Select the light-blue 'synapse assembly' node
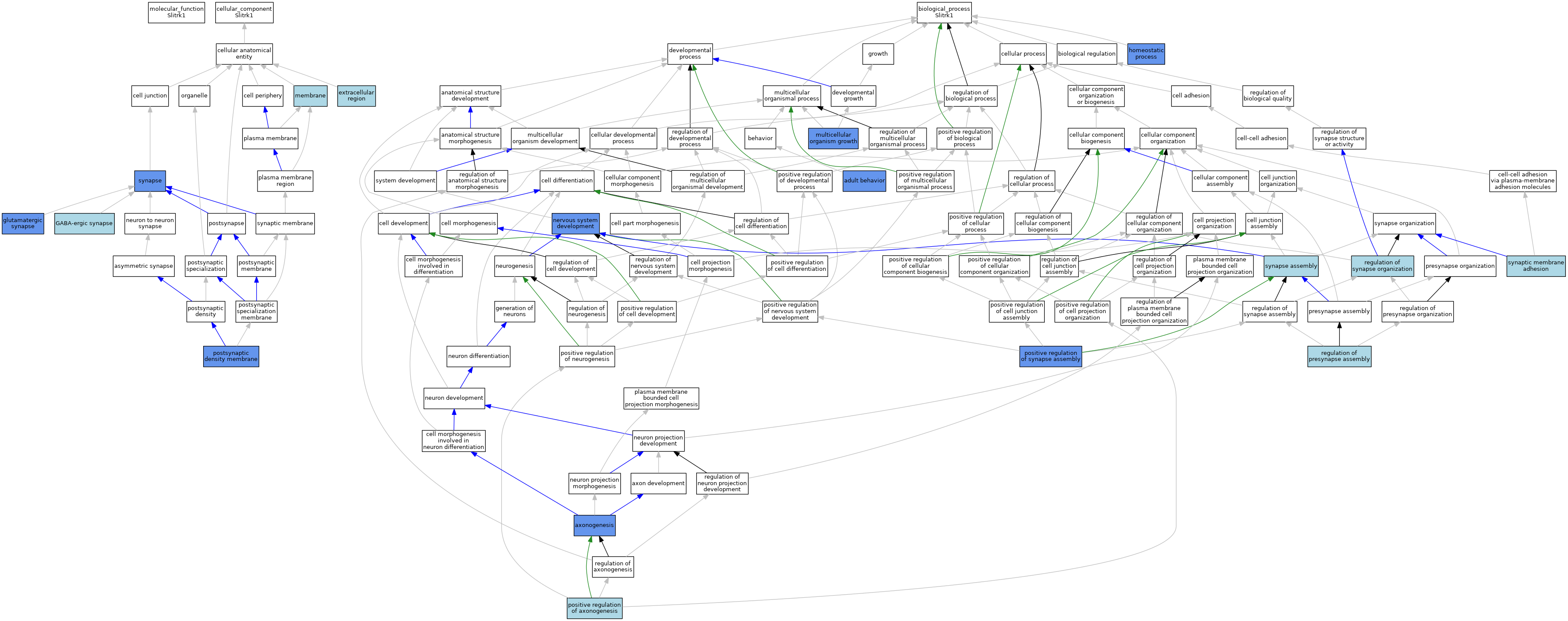 point(1291,266)
